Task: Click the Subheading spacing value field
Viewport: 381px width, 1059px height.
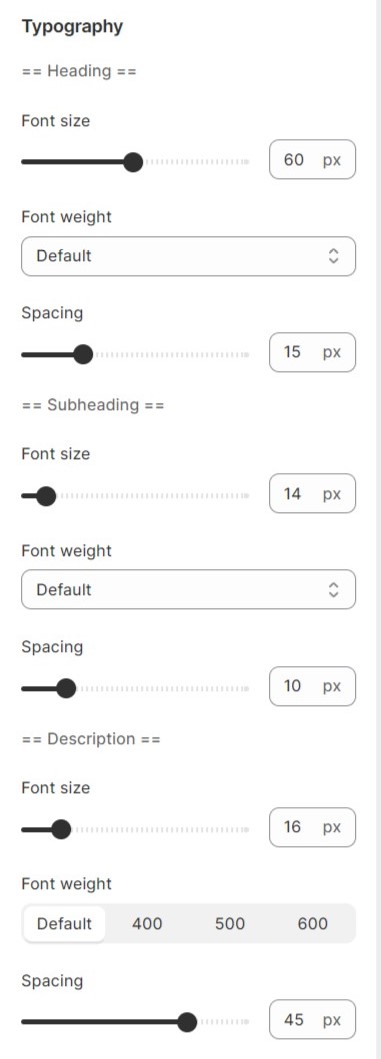Action: [312, 686]
